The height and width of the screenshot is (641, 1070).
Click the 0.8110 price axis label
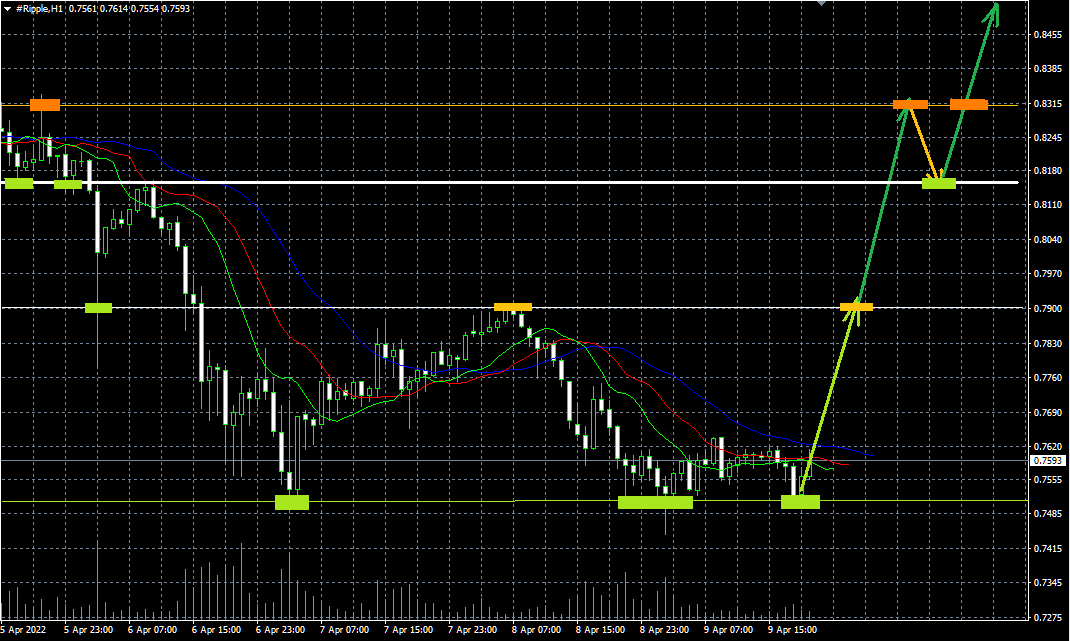[x=1047, y=205]
